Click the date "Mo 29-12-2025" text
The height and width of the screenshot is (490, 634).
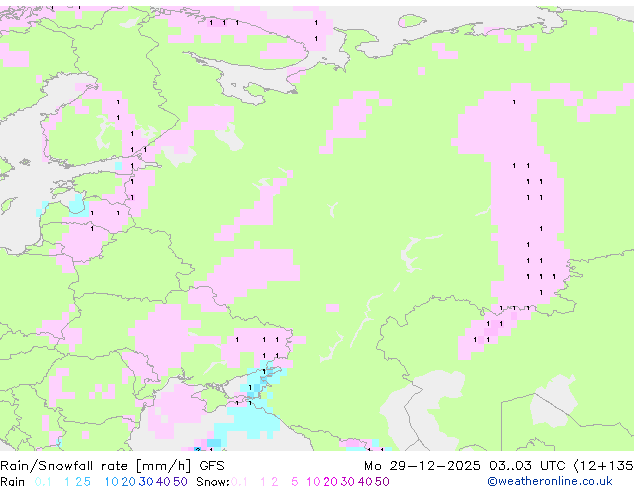pyautogui.click(x=422, y=466)
